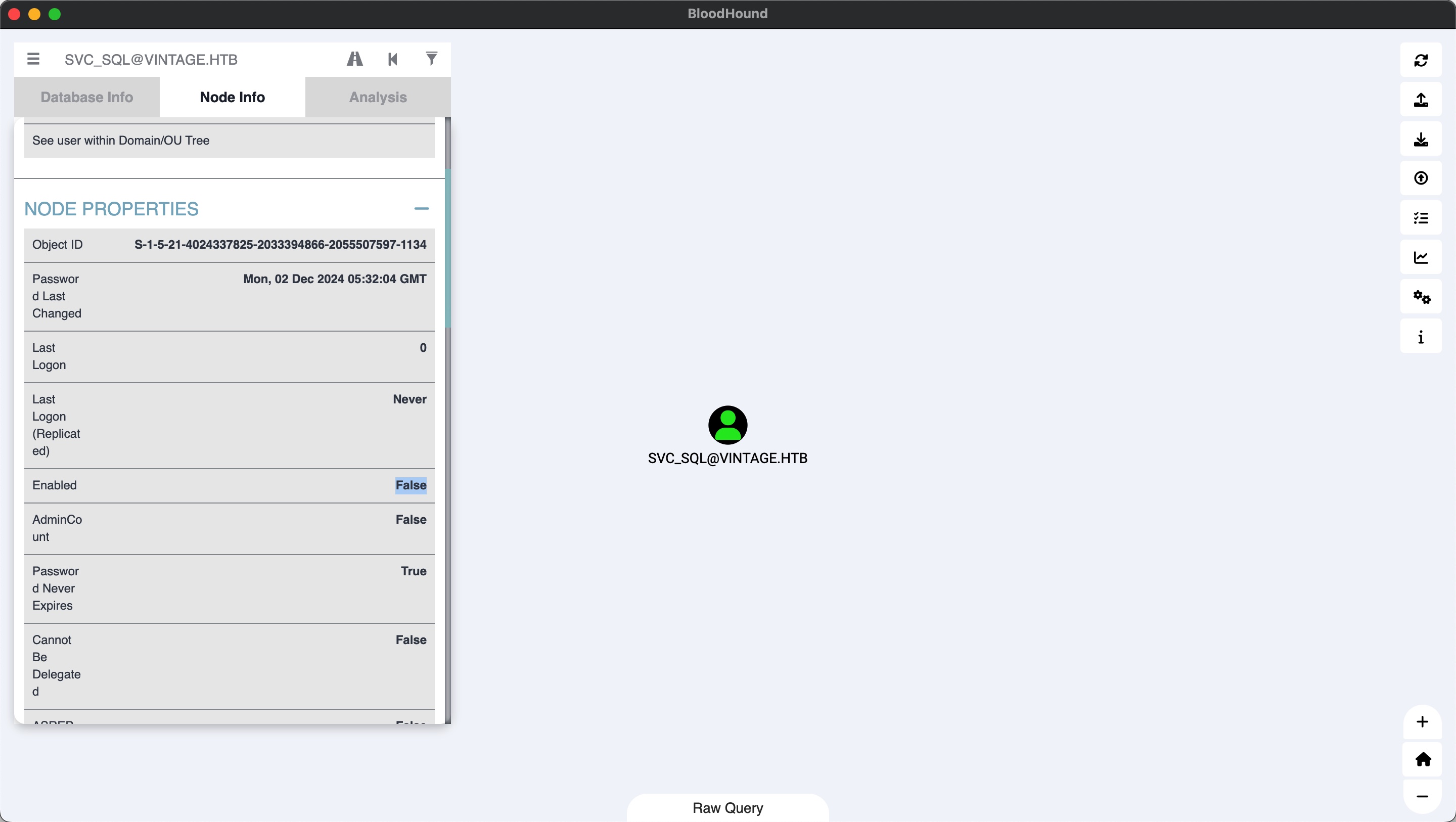
Task: Click the export graph icon
Action: coord(1421,100)
